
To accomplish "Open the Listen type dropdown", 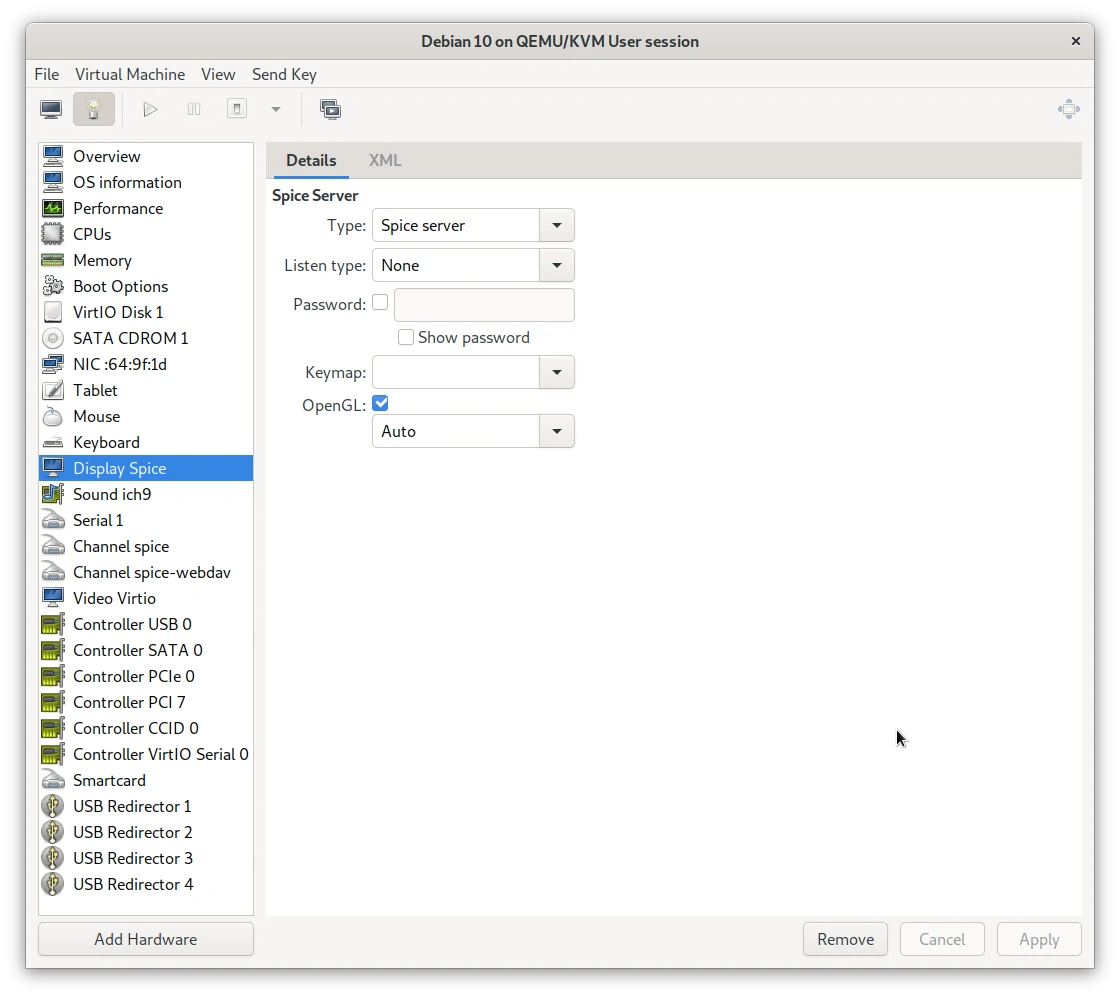I will [x=473, y=266].
